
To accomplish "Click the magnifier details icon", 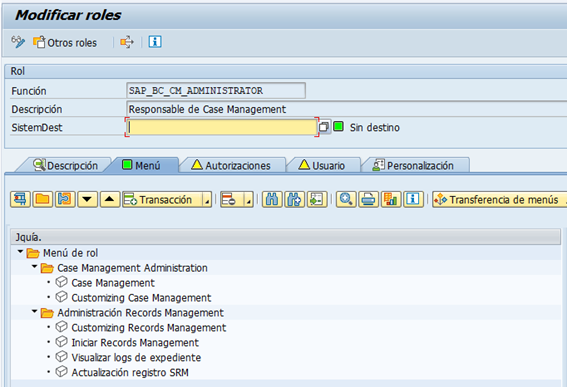I will [346, 199].
